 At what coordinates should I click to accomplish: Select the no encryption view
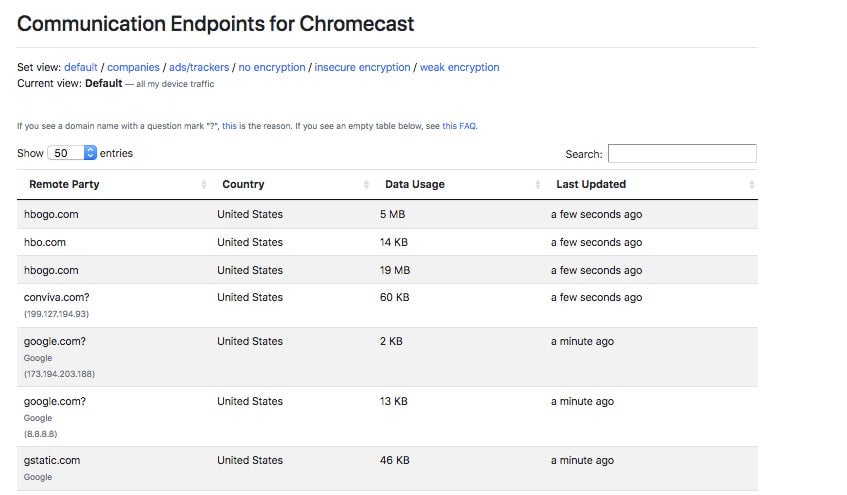271,67
